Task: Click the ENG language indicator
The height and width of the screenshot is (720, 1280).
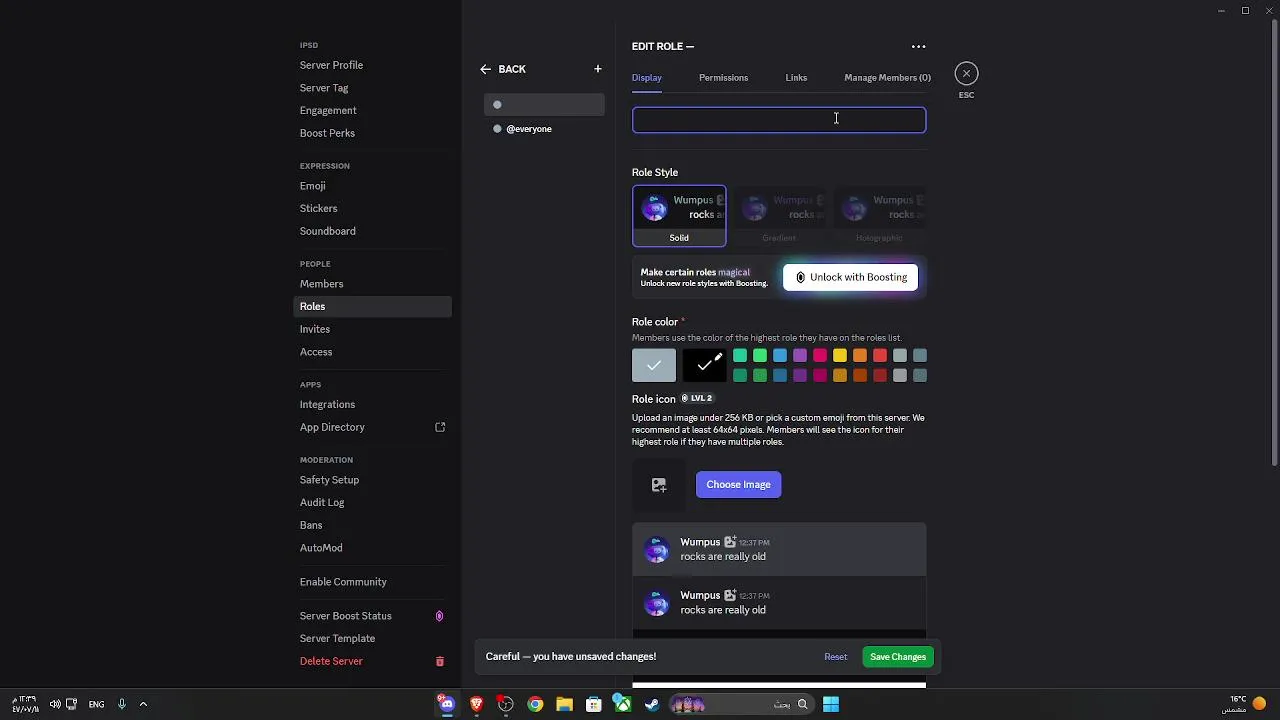Action: click(96, 704)
